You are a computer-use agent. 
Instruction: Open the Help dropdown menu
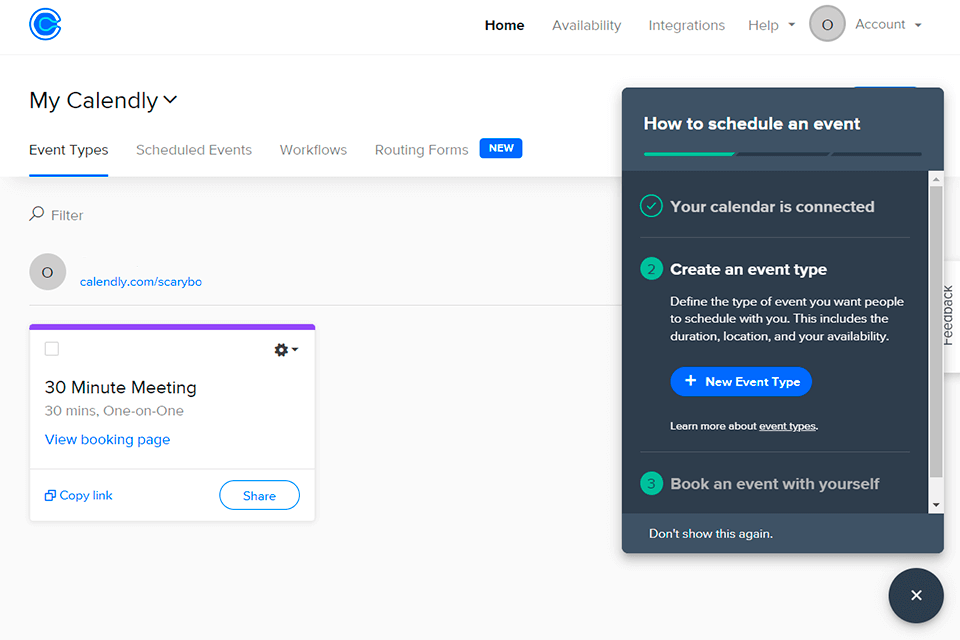771,26
